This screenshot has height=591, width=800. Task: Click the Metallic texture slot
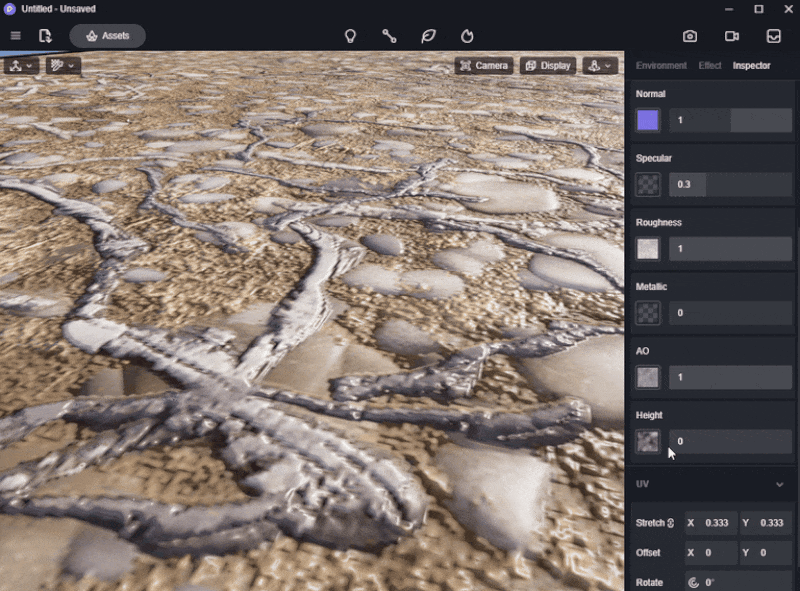[648, 313]
